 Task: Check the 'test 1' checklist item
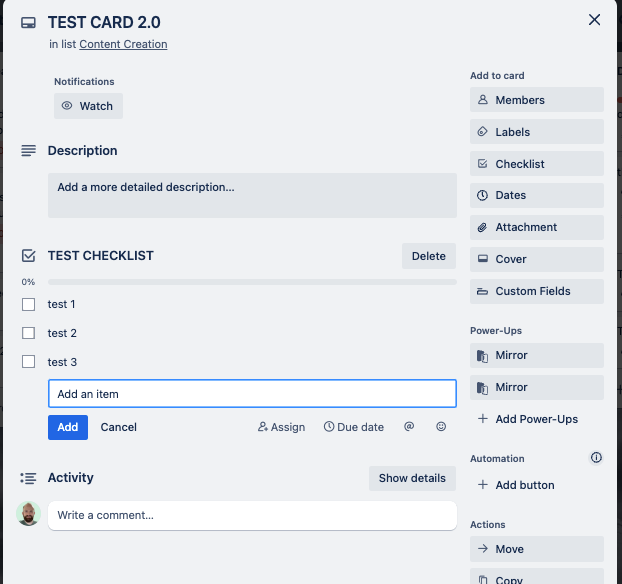[x=29, y=304]
